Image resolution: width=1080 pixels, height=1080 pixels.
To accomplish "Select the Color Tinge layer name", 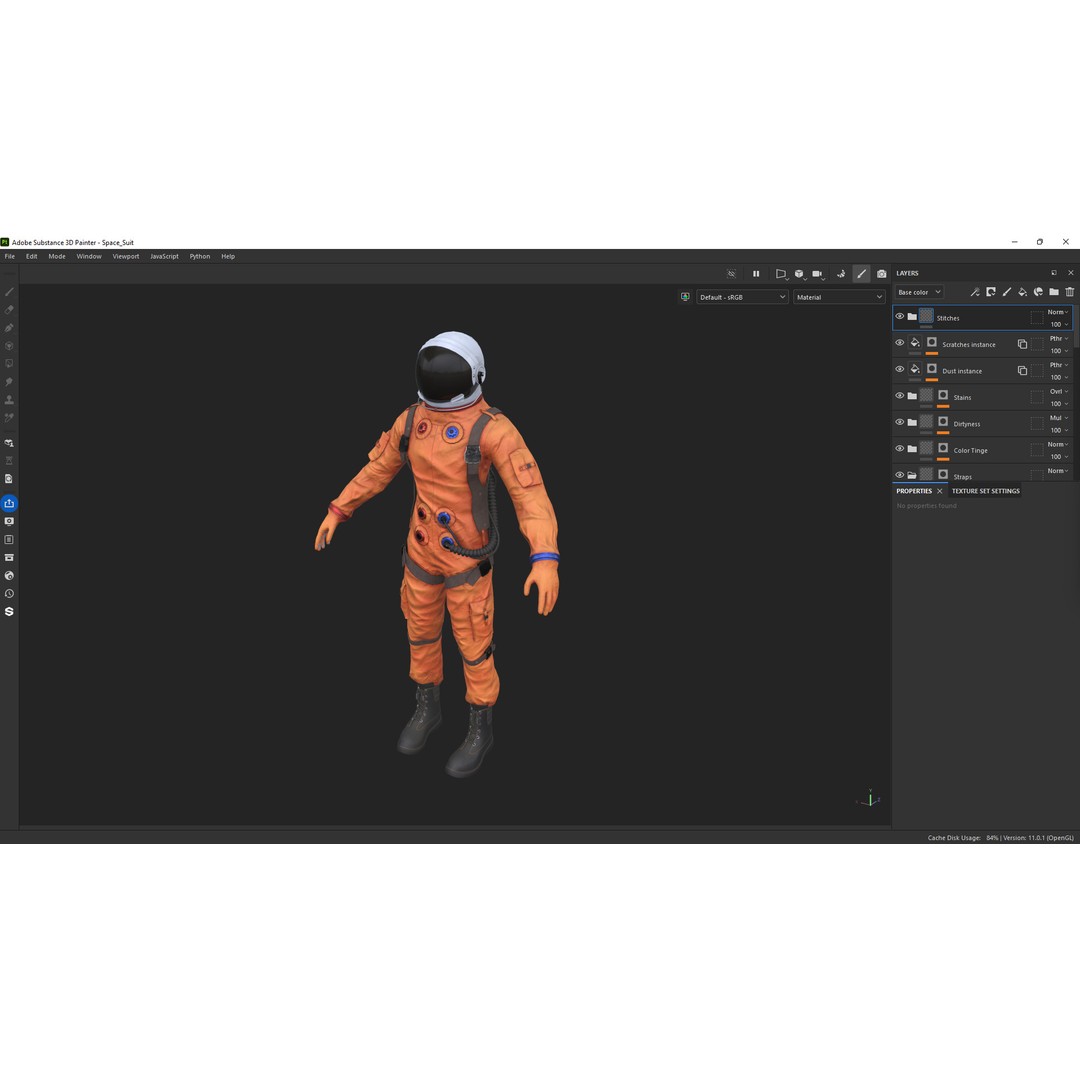I will coord(970,450).
